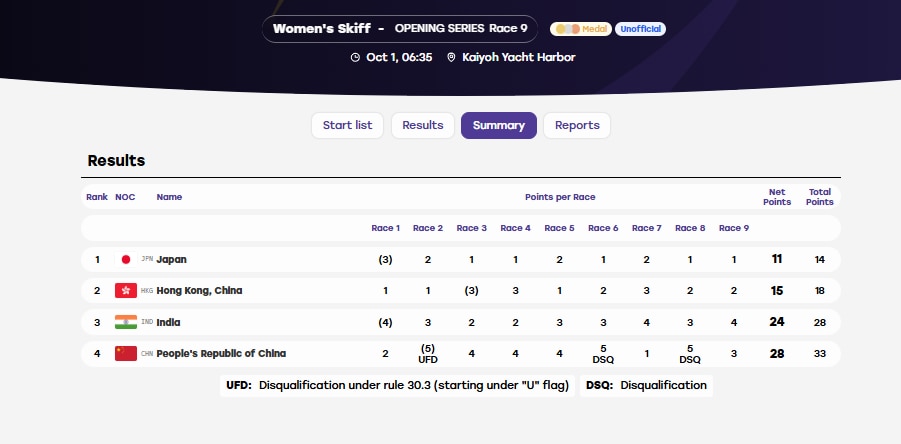
Task: Click the Oct 1, 06:35 date text
Action: coord(399,57)
